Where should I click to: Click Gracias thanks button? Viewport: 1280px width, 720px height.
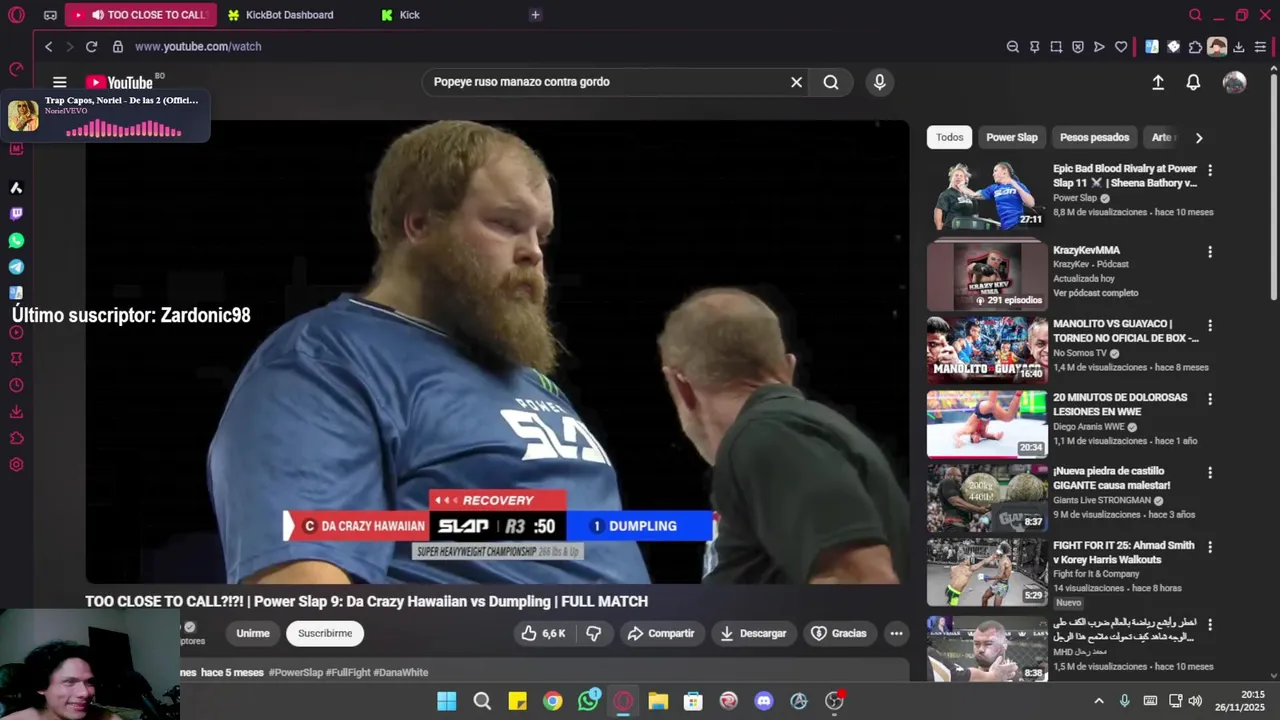(x=838, y=633)
